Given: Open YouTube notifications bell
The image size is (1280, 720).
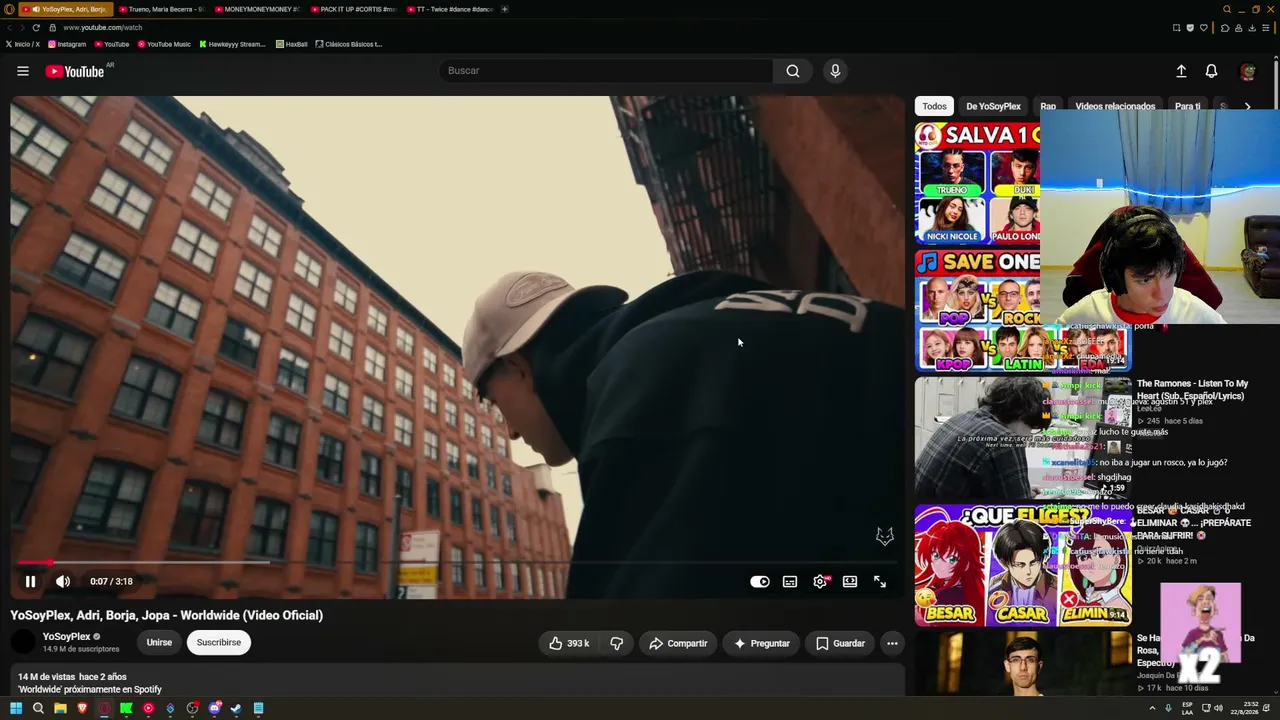Looking at the screenshot, I should [1211, 71].
